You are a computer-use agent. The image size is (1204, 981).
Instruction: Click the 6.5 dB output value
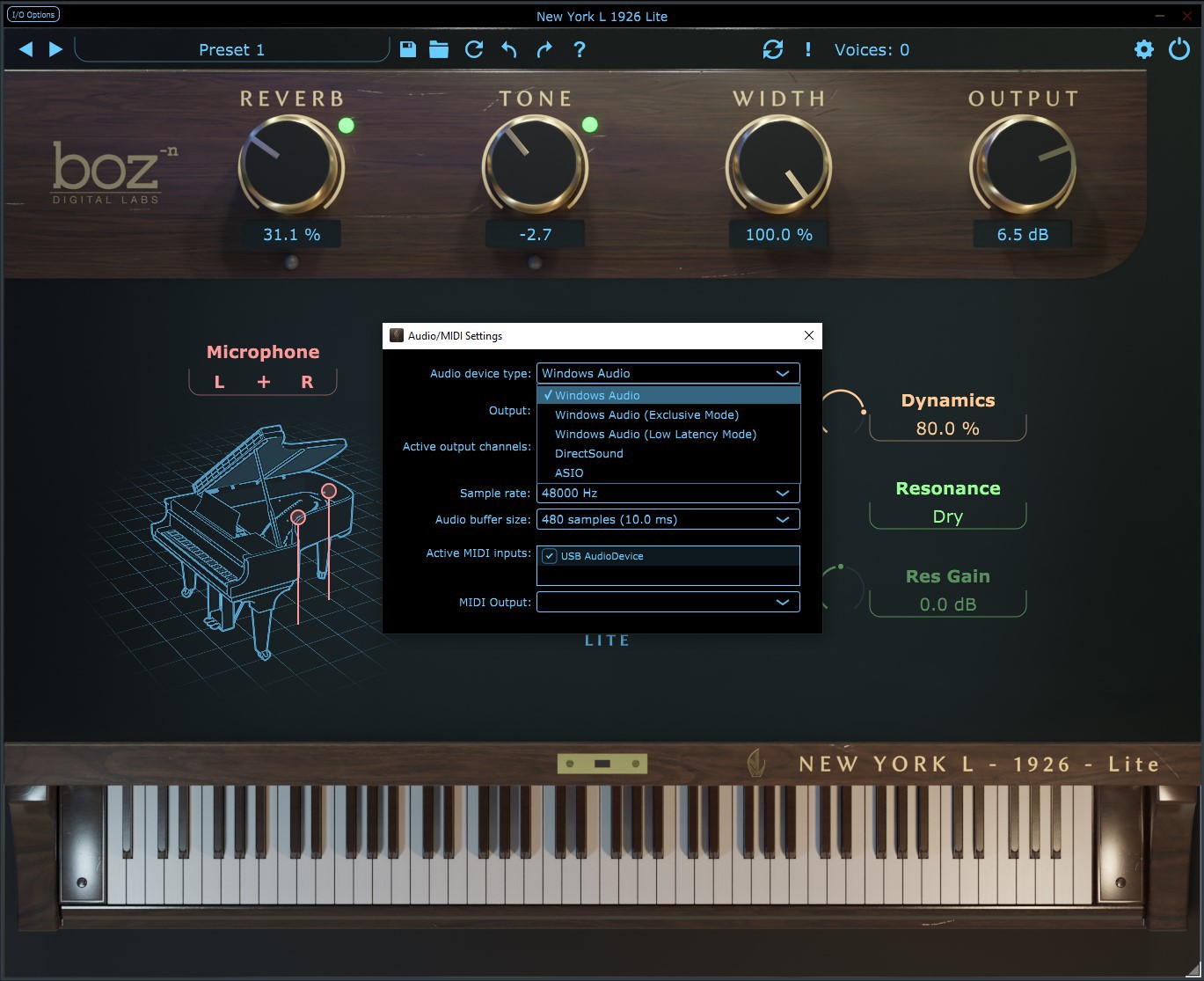(1023, 235)
